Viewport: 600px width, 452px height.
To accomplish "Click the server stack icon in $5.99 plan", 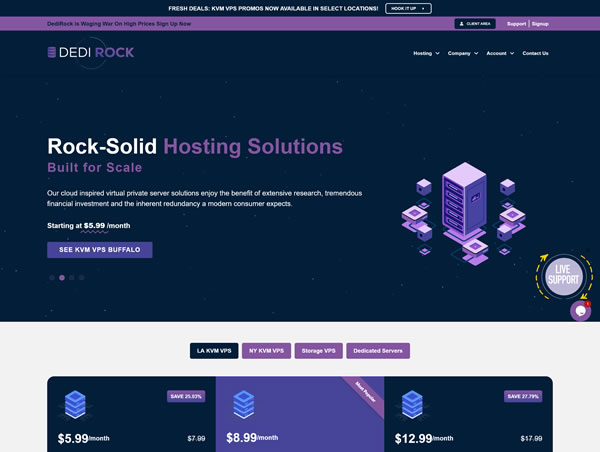I will (x=77, y=403).
